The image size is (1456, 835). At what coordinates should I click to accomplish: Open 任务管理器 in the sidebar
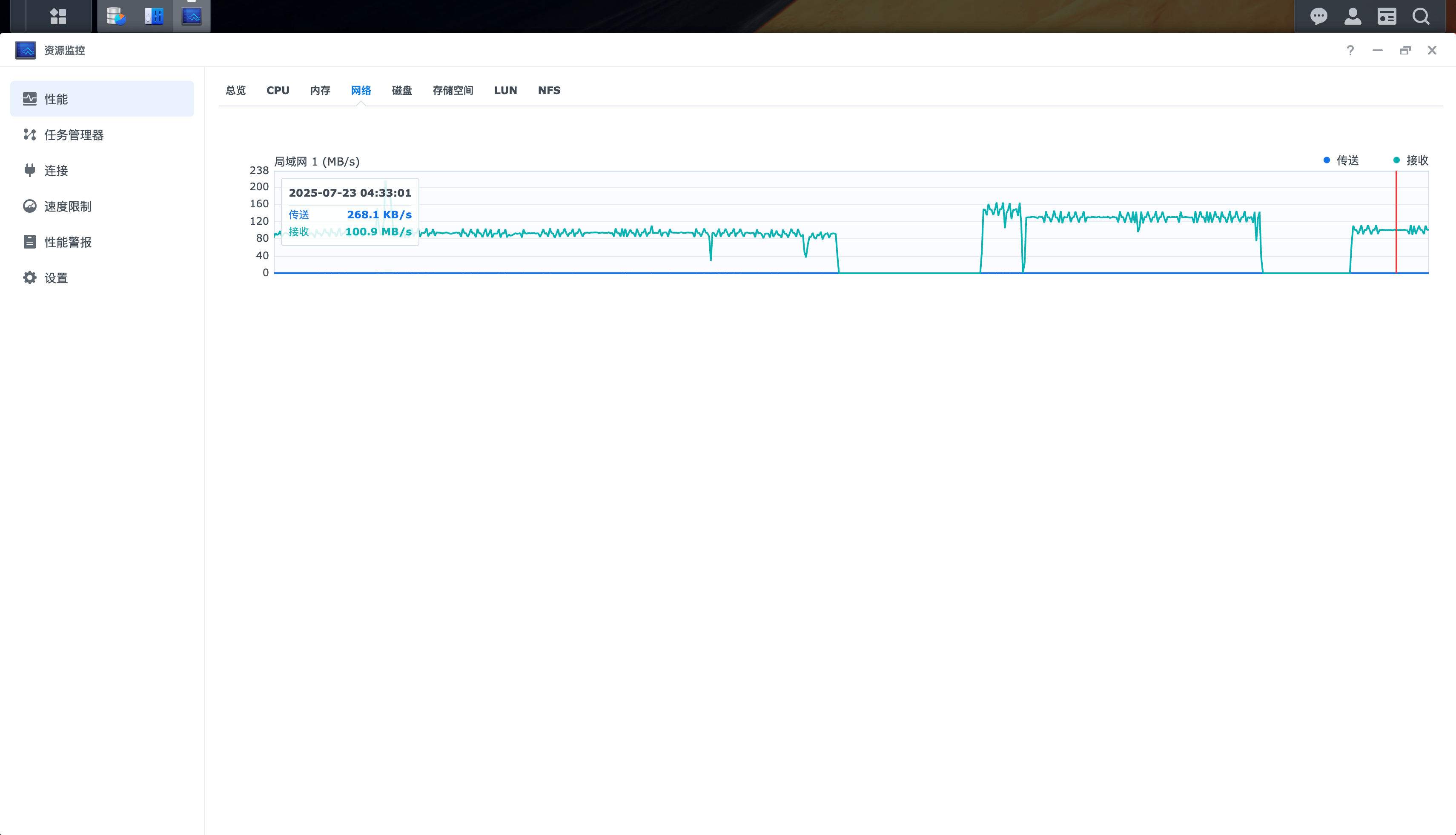(x=102, y=134)
